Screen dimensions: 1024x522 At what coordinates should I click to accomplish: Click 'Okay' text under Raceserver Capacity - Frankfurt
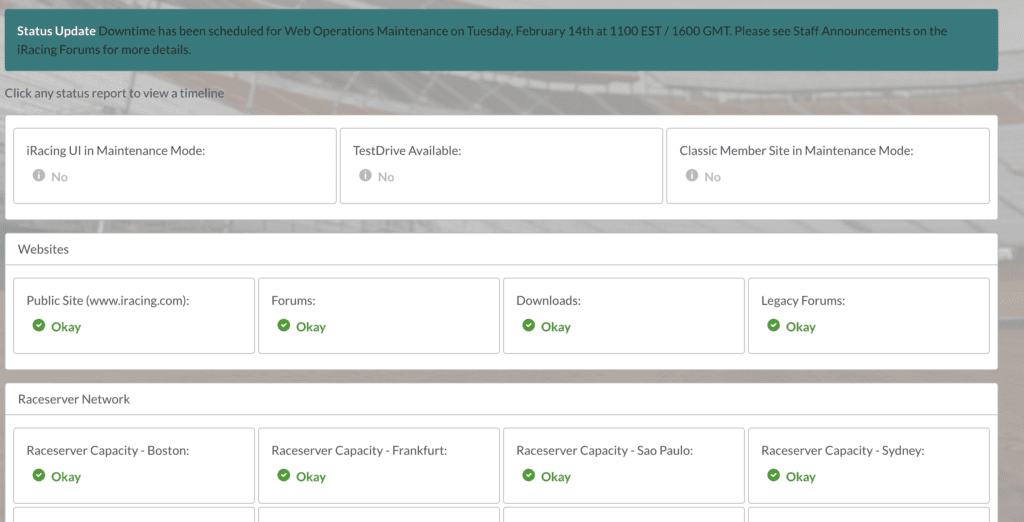coord(311,477)
